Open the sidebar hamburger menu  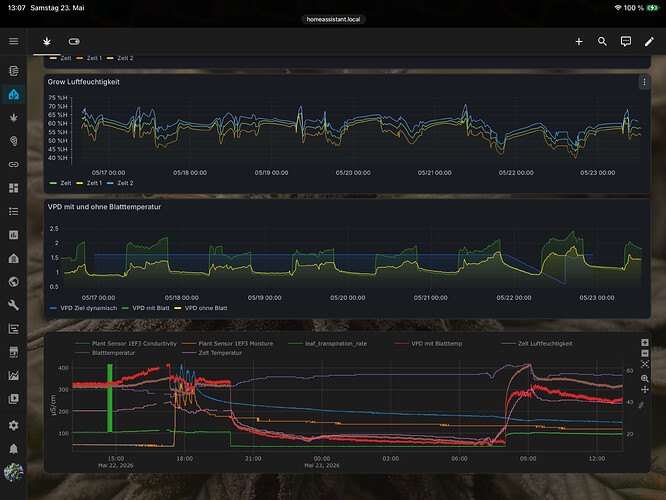pos(14,41)
